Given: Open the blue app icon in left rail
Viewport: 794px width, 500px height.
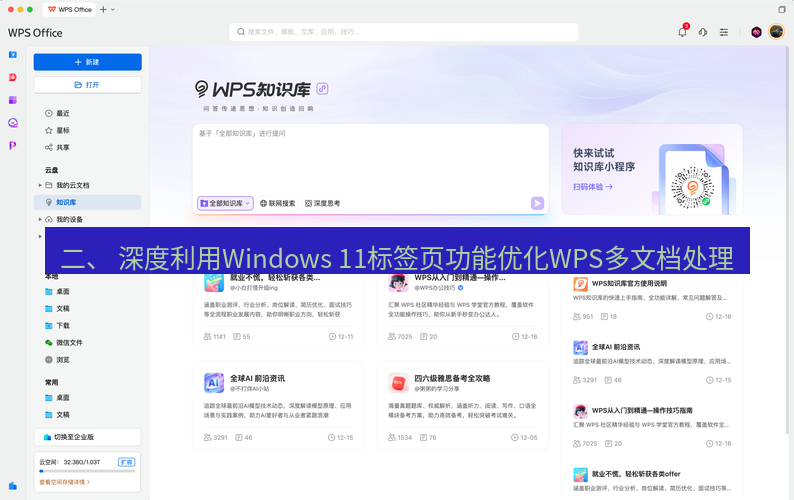Looking at the screenshot, I should [x=13, y=55].
